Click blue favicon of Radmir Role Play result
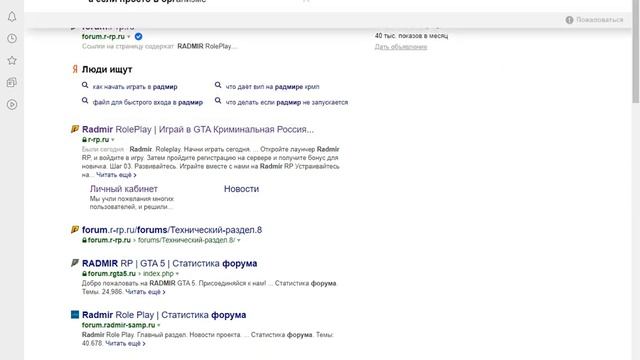The height and width of the screenshot is (360, 640). pyautogui.click(x=75, y=314)
